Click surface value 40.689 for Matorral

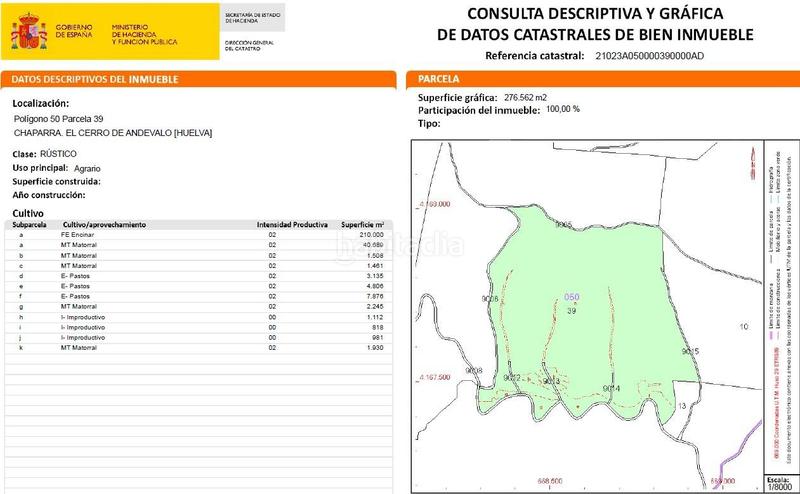(373, 245)
